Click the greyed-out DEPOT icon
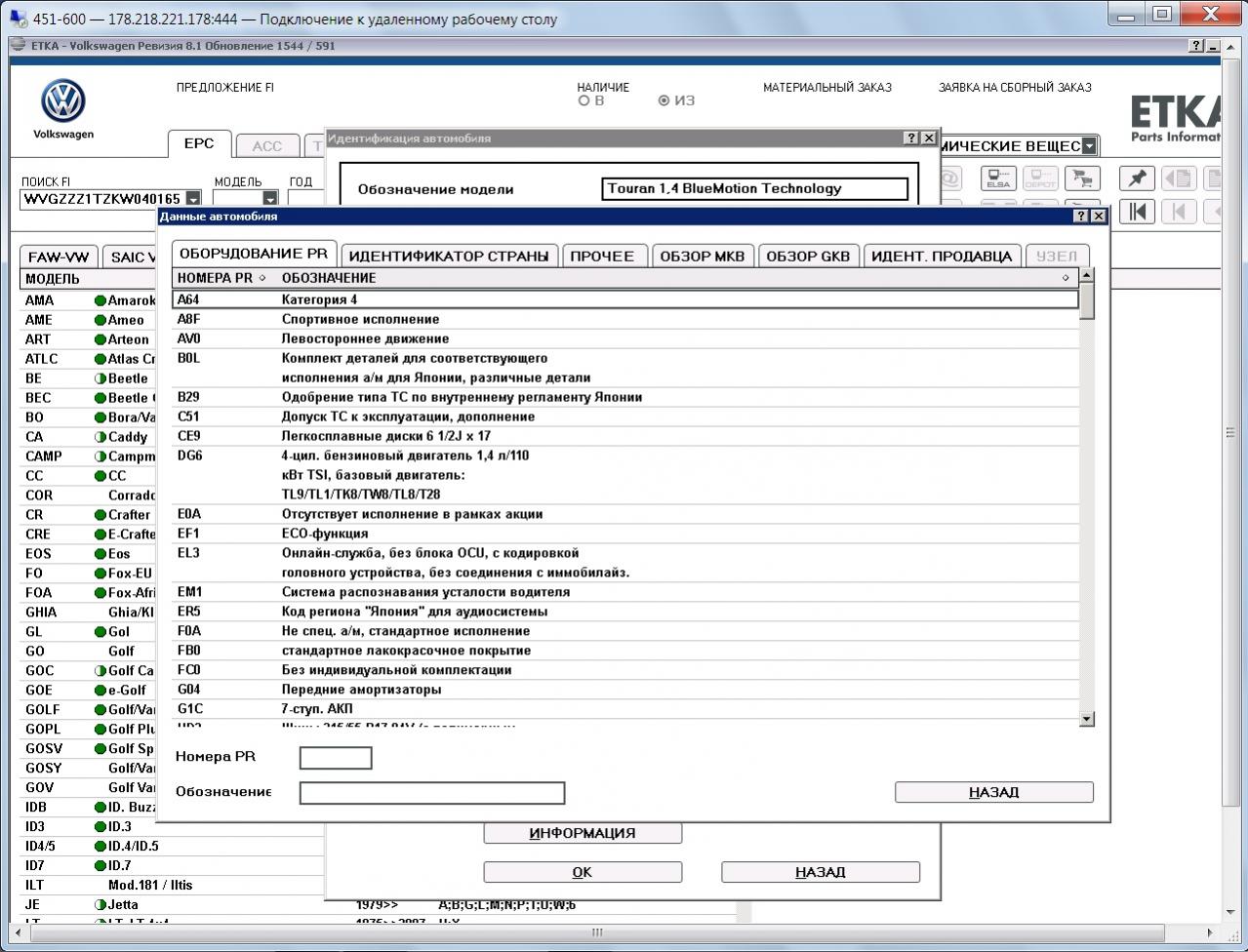1248x952 pixels. (1040, 178)
